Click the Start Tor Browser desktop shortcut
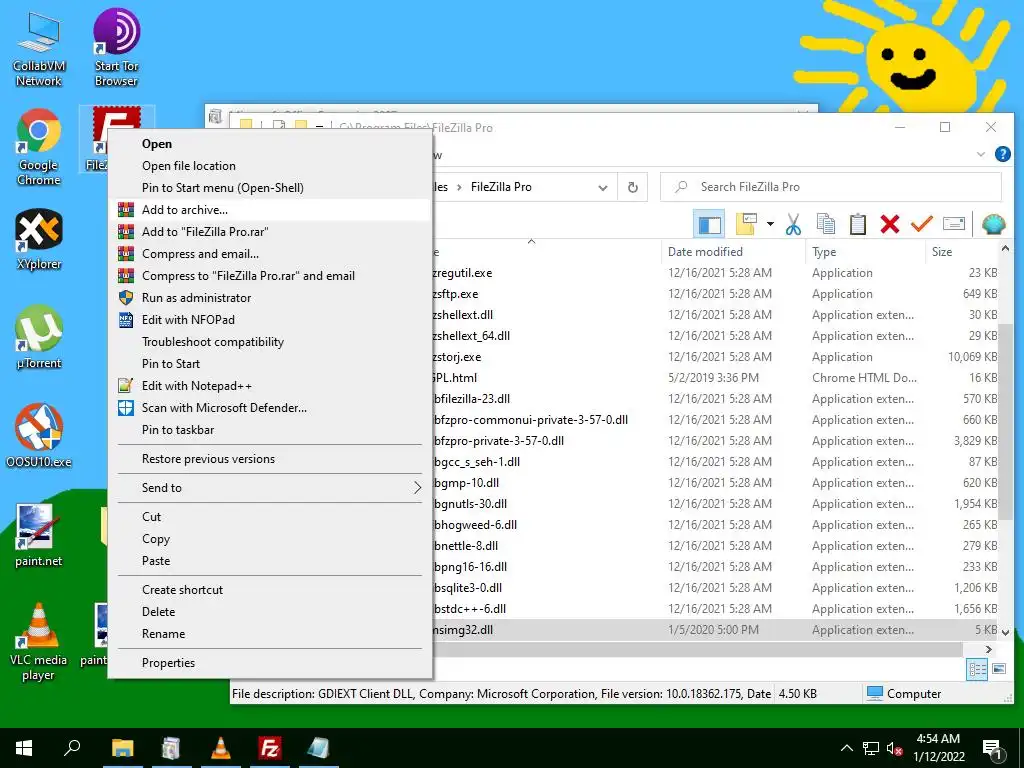 coord(116,48)
